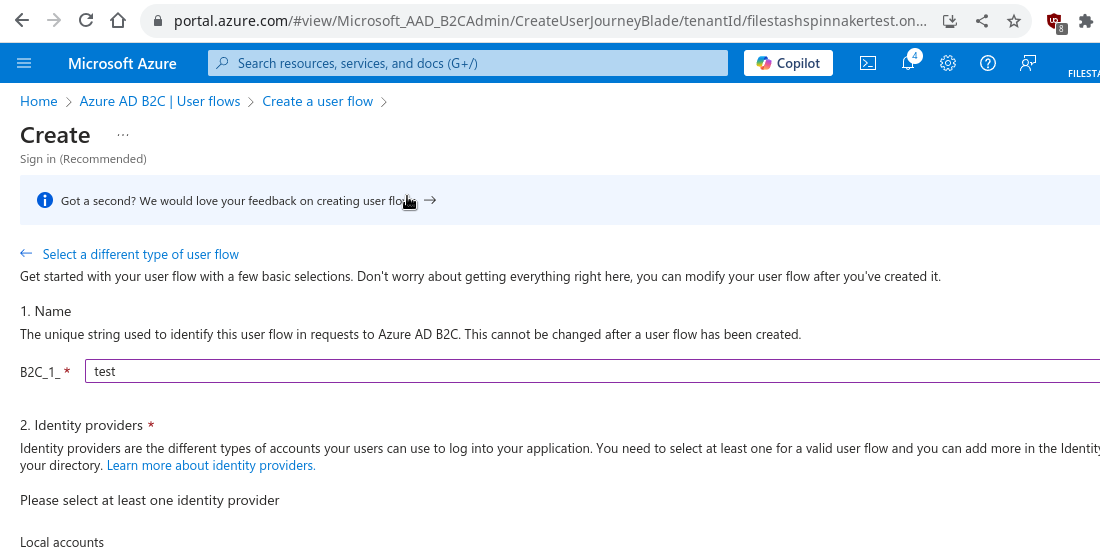Click the B2C_1_ name input field
Viewport: 1100px width, 550px height.
coord(592,371)
